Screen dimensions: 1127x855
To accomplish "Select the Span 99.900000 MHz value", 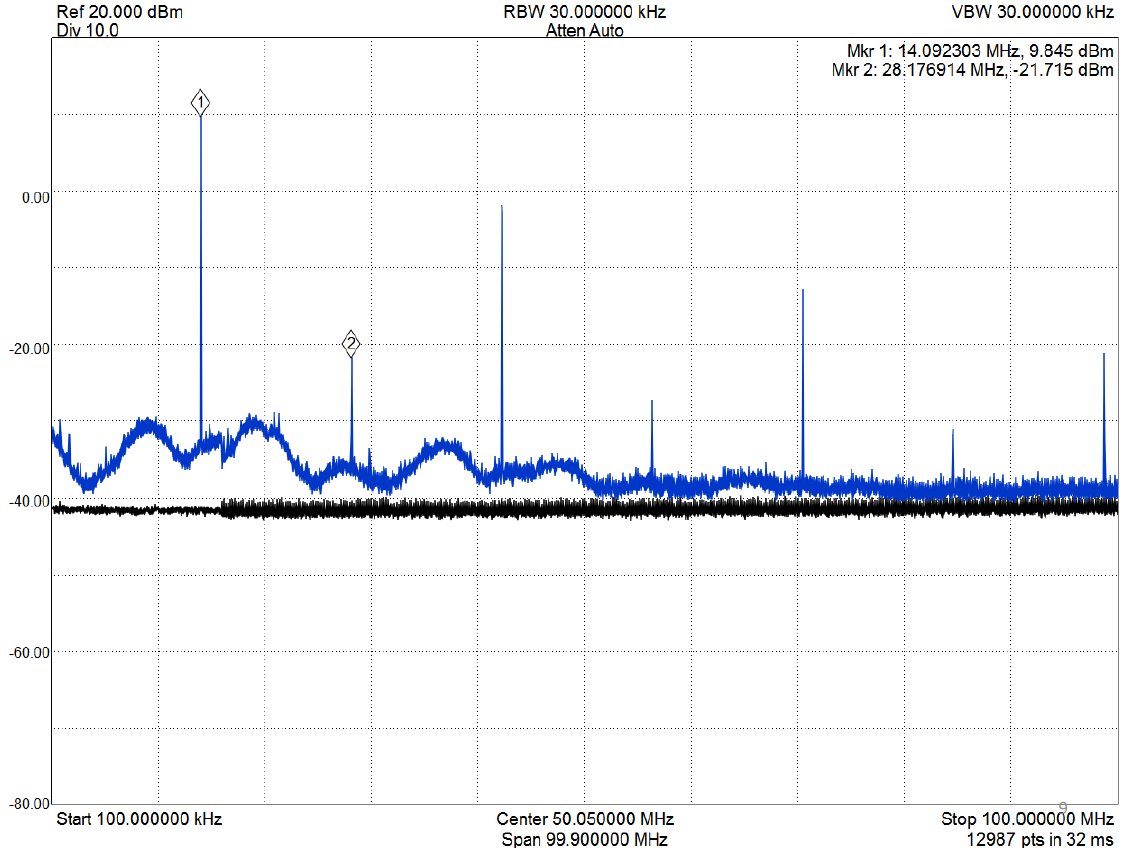I will [x=584, y=839].
